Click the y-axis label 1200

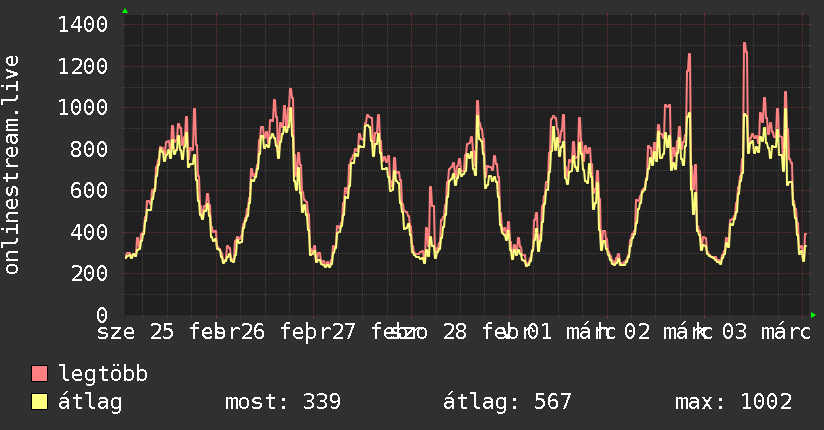(83, 66)
